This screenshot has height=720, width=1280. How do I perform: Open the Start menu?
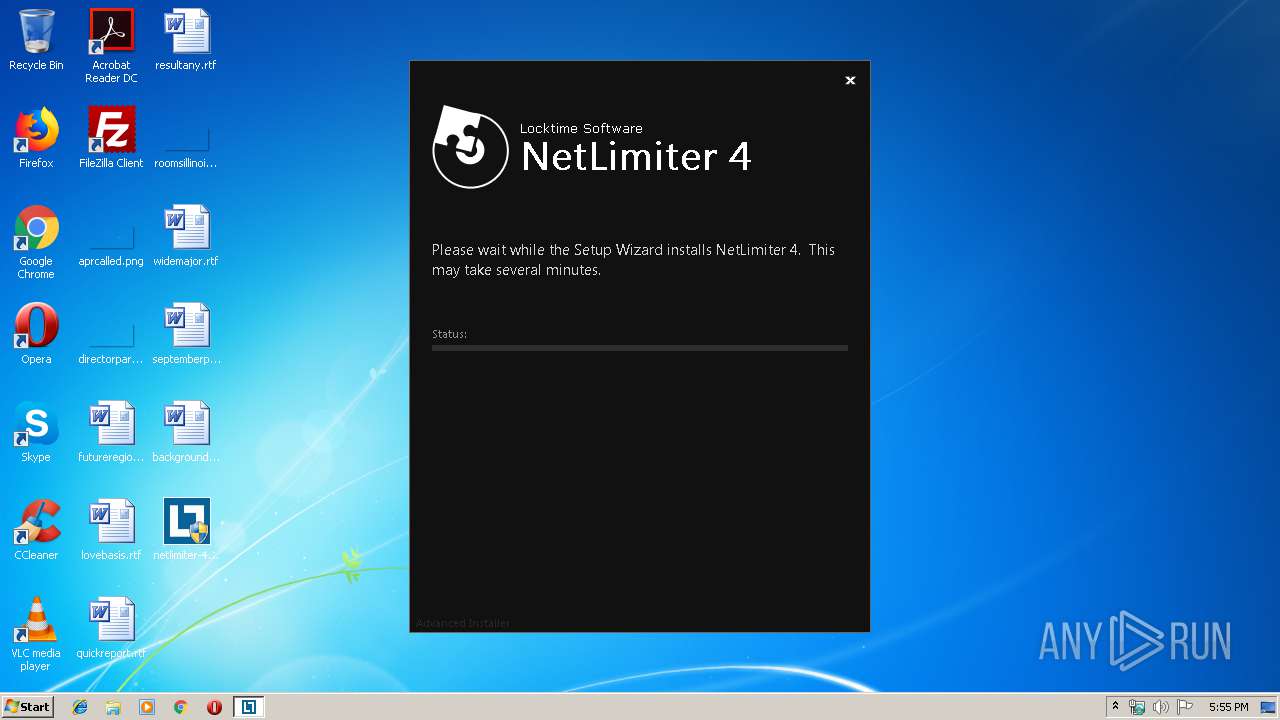click(x=27, y=707)
